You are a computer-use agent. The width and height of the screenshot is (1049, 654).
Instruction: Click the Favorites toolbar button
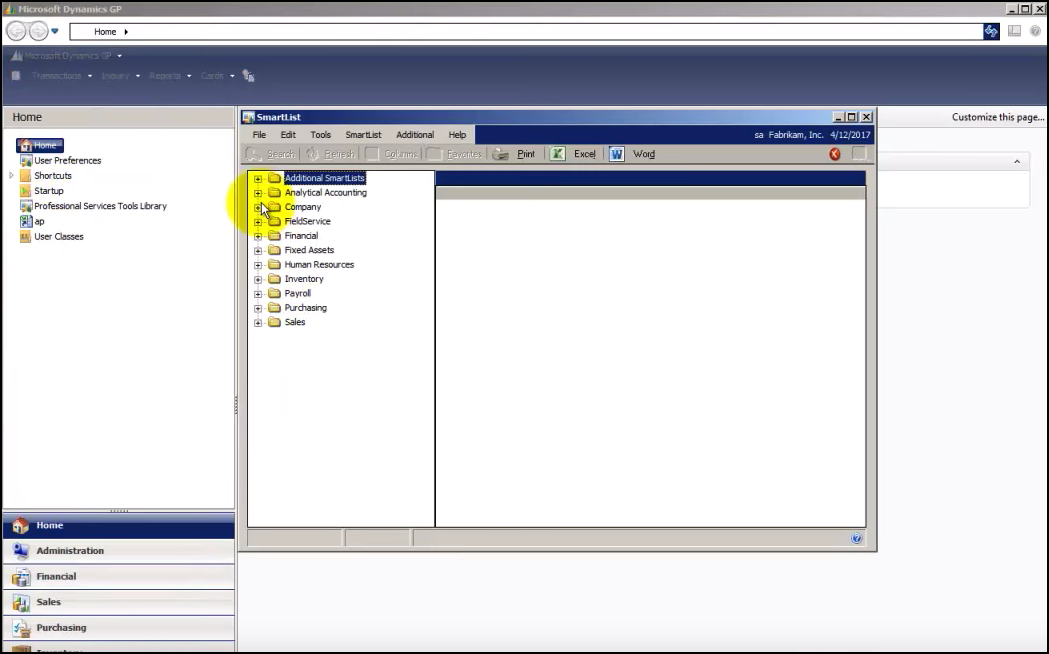(x=454, y=154)
